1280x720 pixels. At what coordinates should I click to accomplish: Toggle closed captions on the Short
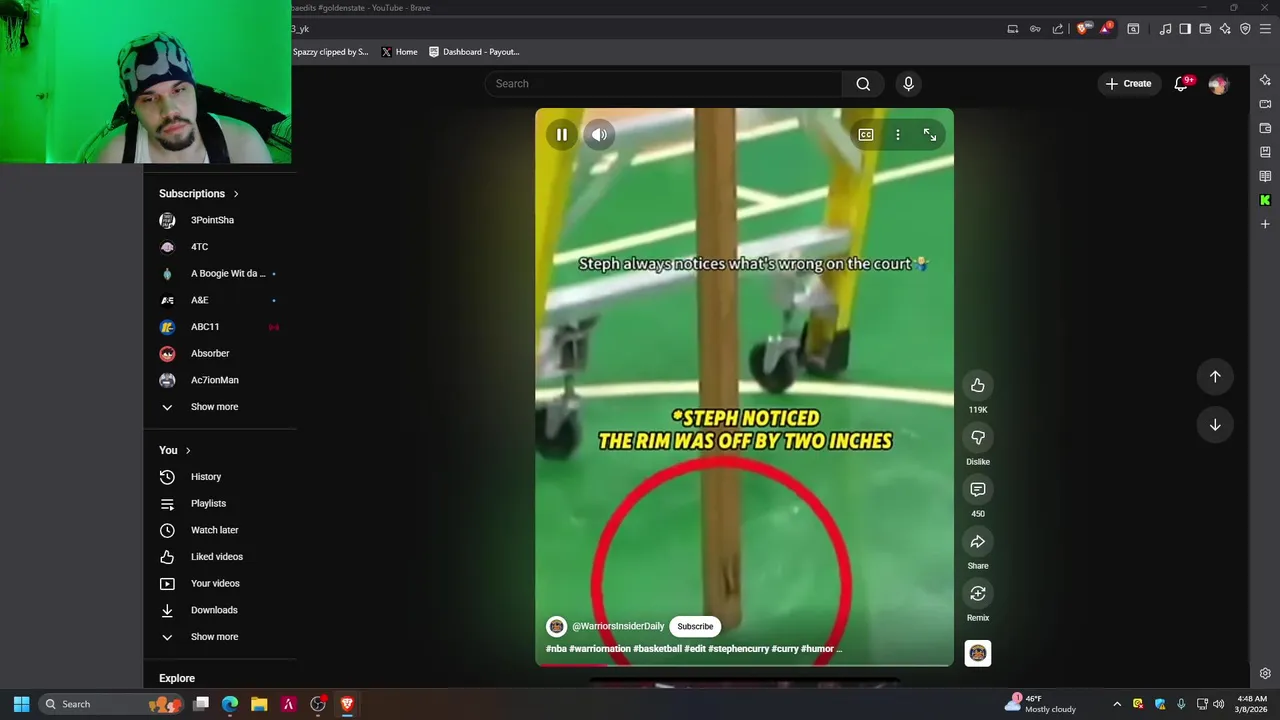pos(866,135)
